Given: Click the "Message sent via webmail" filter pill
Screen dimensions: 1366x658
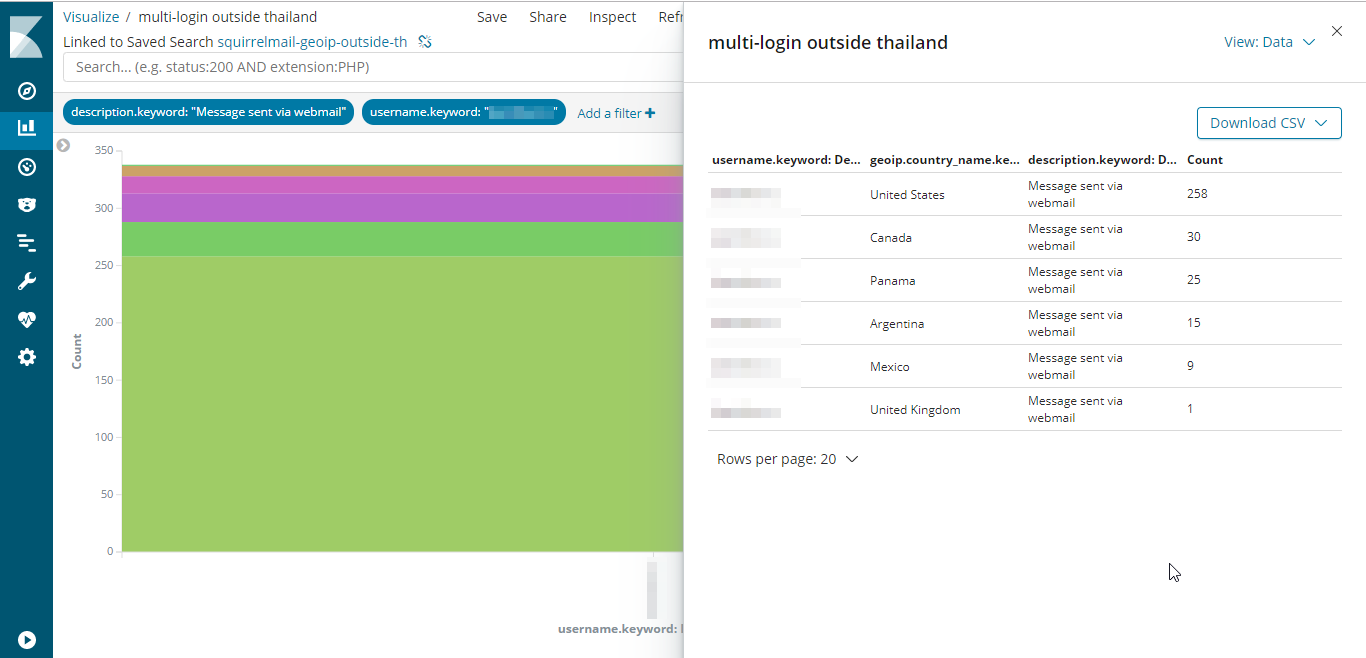Looking at the screenshot, I should pyautogui.click(x=208, y=112).
